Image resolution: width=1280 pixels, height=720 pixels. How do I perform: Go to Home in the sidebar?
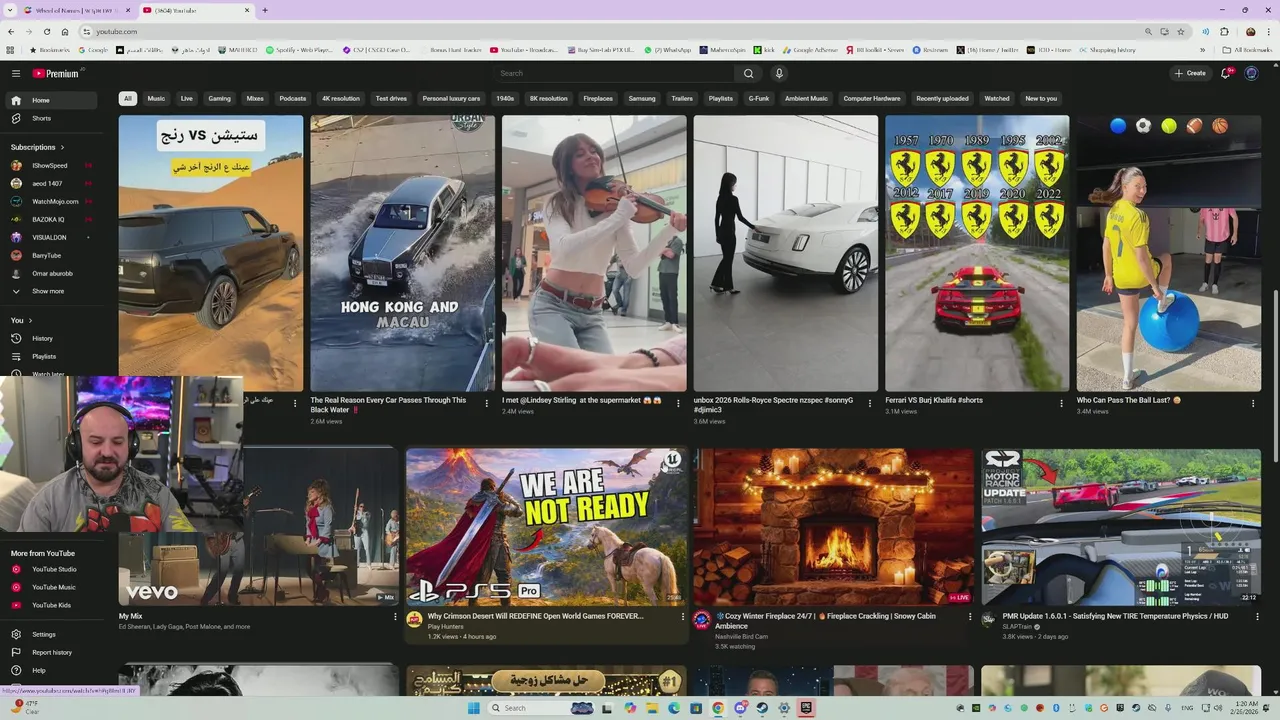(53, 100)
